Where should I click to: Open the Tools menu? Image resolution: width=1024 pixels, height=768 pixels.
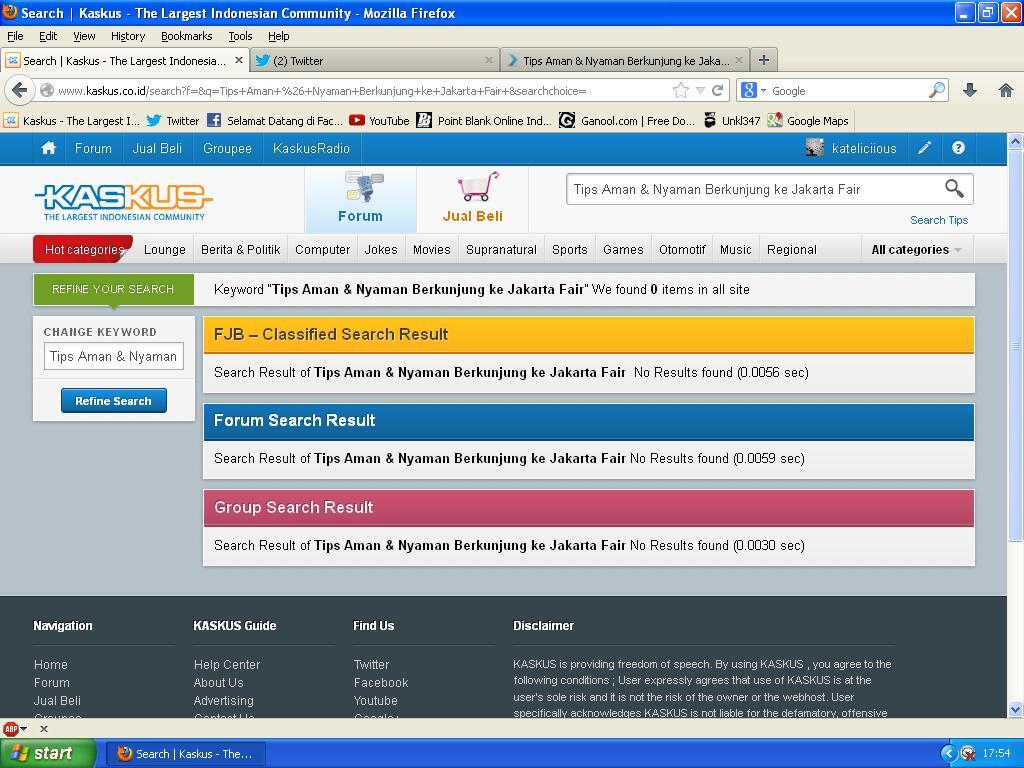240,36
